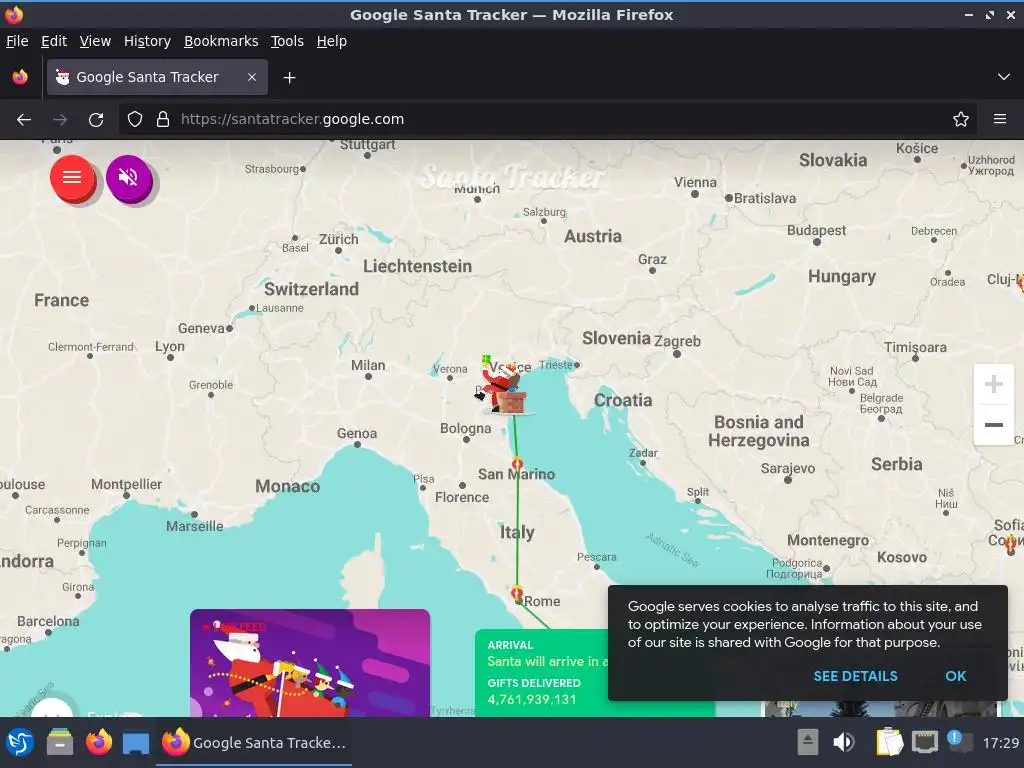The height and width of the screenshot is (768, 1024).
Task: Open the Bookmarks menu
Action: (x=221, y=41)
